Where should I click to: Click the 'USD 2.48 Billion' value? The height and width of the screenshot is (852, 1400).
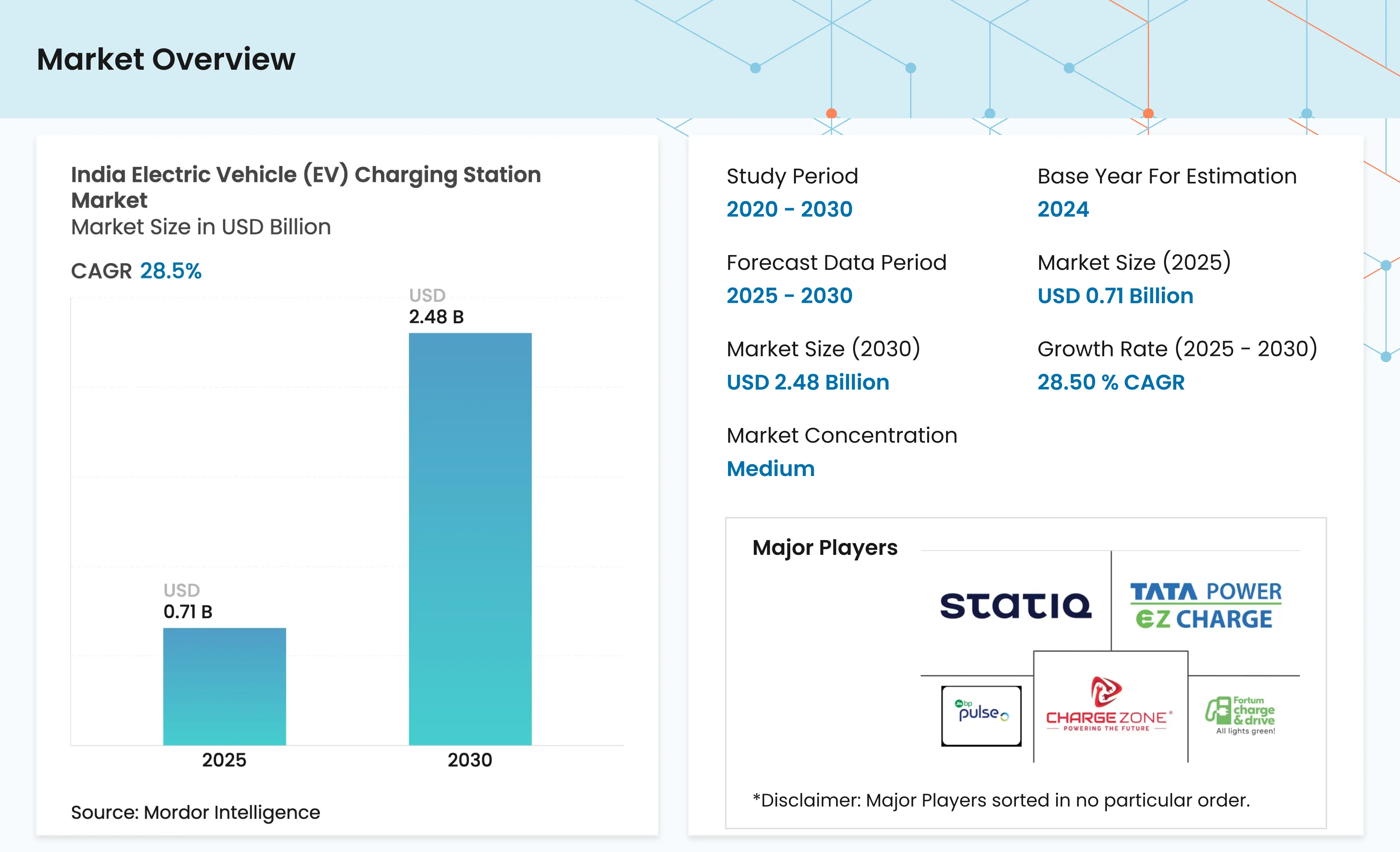pos(808,382)
